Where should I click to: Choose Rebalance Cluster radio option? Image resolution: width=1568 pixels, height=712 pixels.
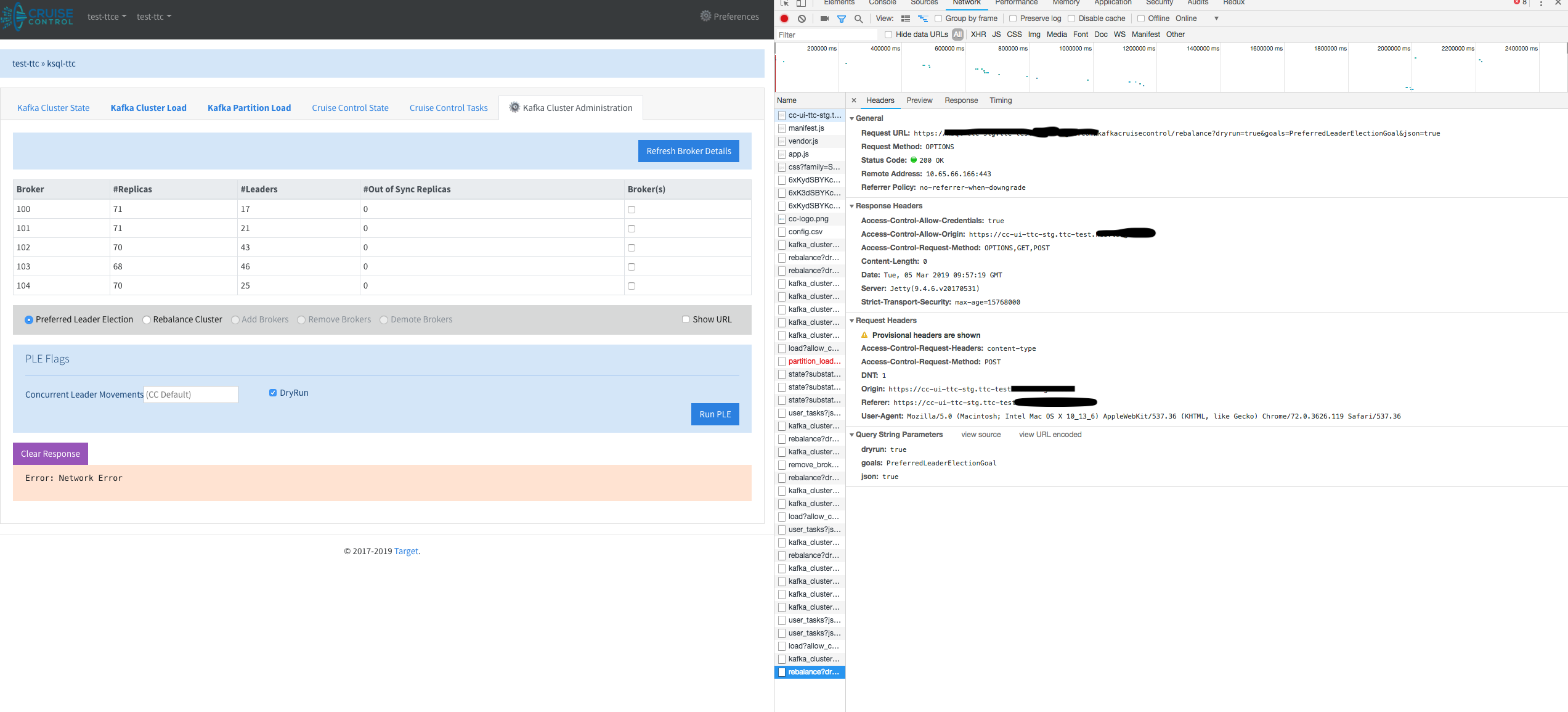[x=147, y=320]
